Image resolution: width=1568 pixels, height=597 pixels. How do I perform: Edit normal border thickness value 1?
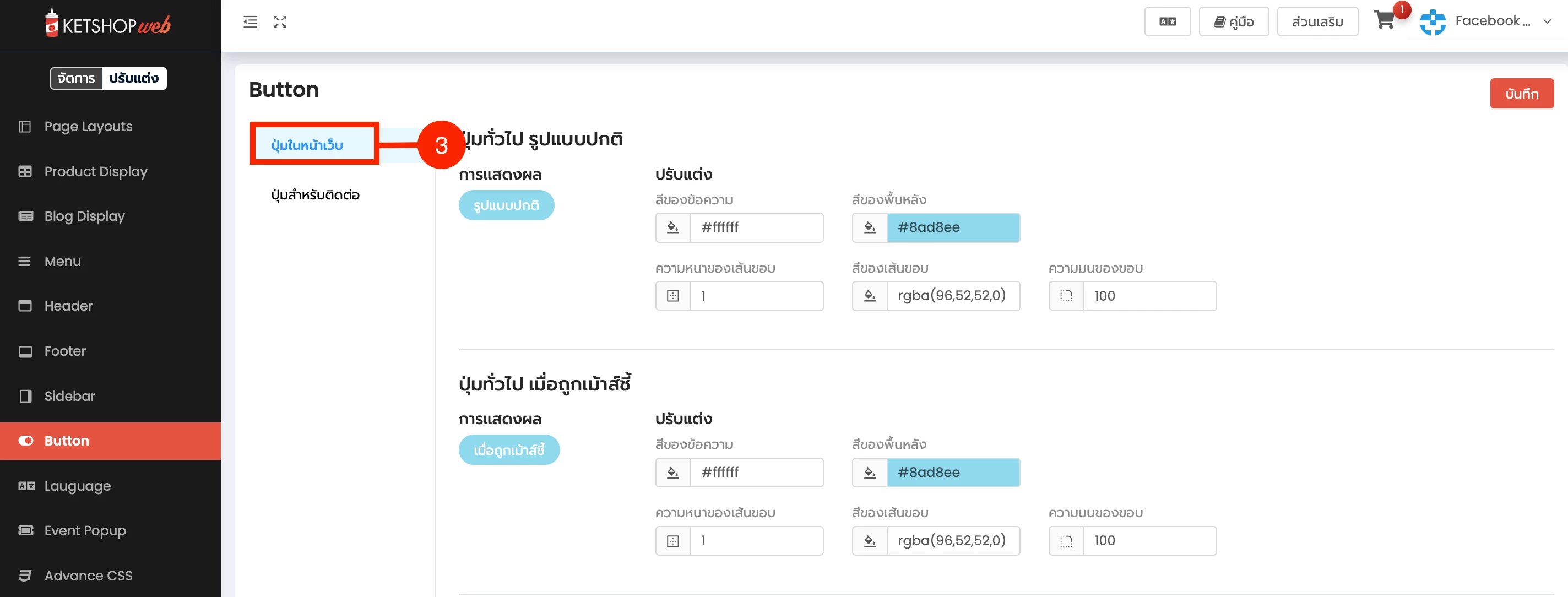756,296
